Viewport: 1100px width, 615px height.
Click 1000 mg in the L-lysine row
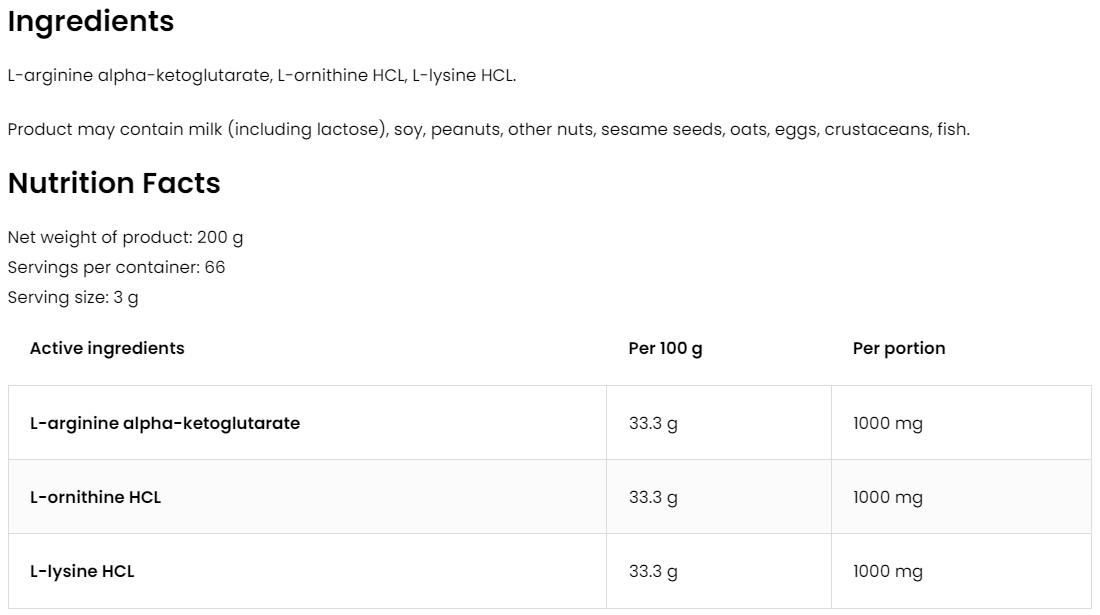(887, 571)
